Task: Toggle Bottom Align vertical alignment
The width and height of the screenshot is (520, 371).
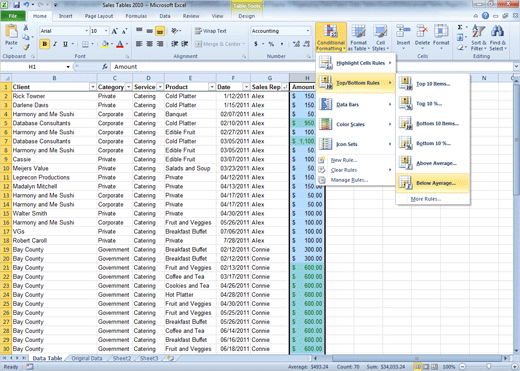Action: tap(160, 31)
